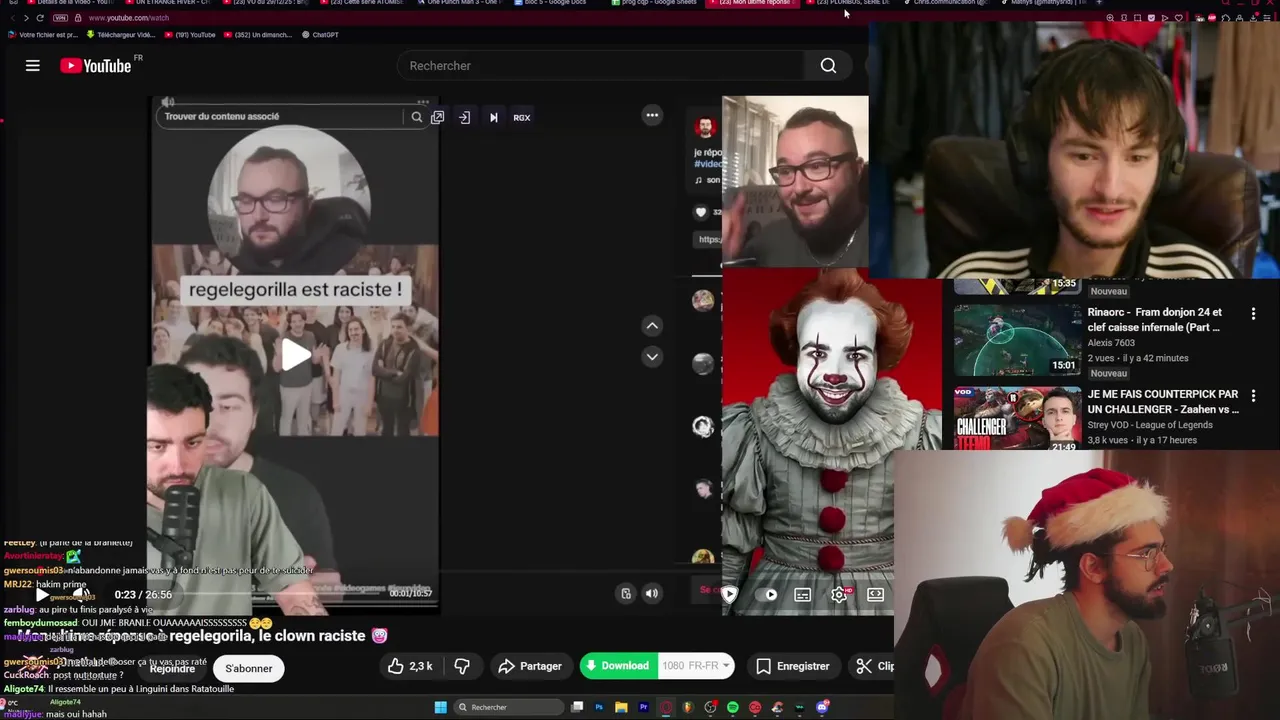This screenshot has height=720, width=1280.
Task: Open the 'Votre fichier est pr...' bookmark
Action: click(x=42, y=35)
